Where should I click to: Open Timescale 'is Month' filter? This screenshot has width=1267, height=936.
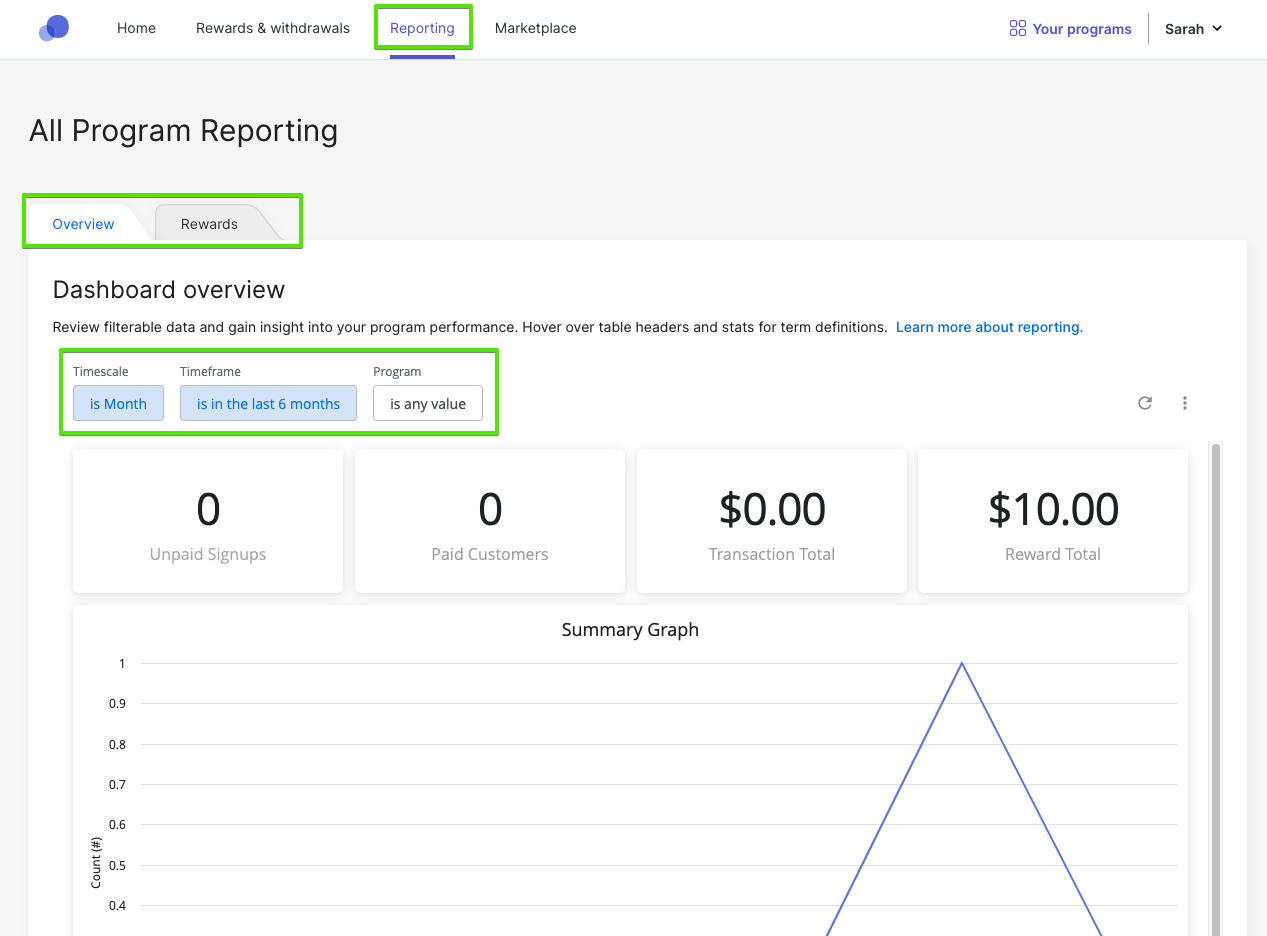[x=118, y=403]
